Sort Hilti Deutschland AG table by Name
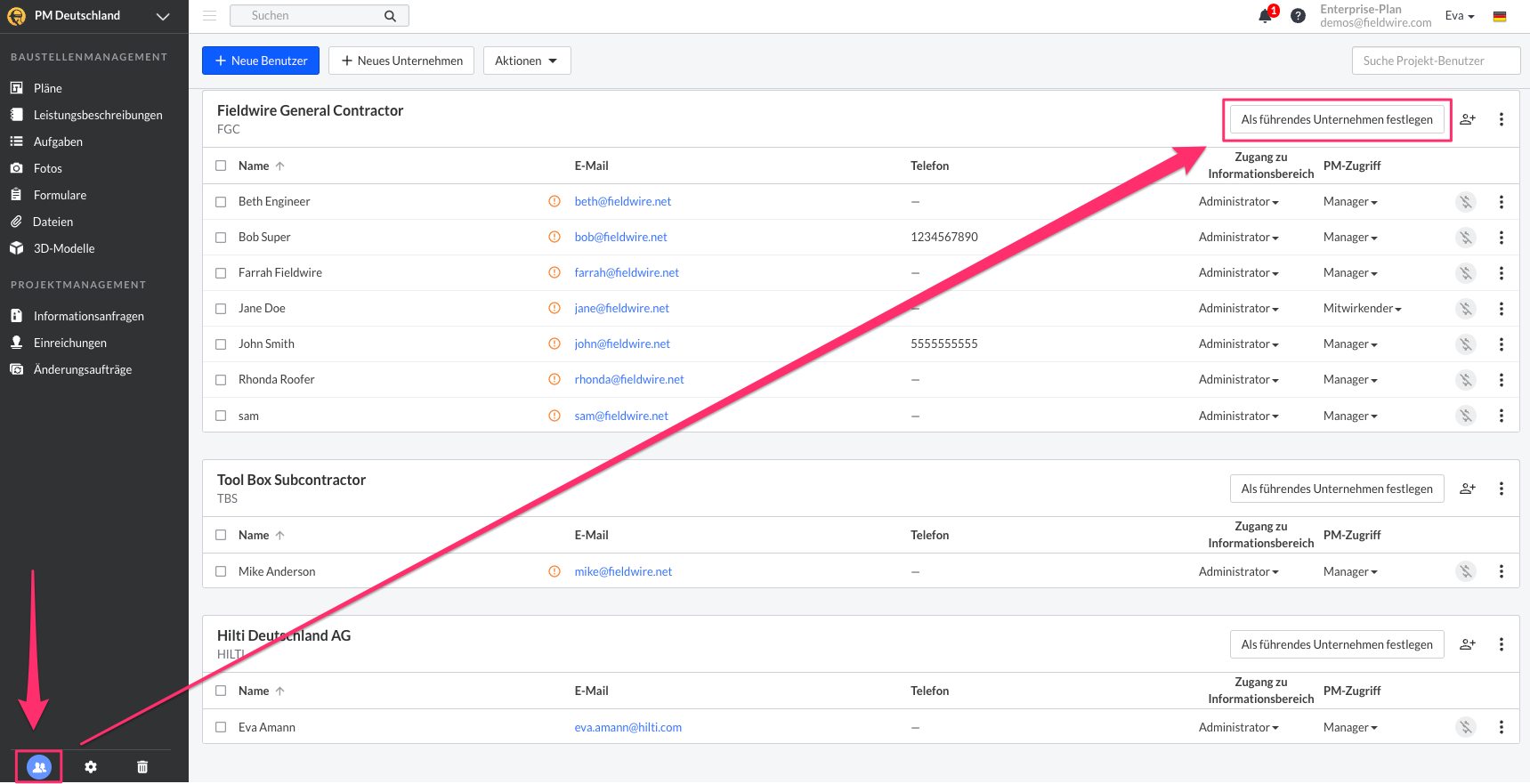 click(261, 691)
